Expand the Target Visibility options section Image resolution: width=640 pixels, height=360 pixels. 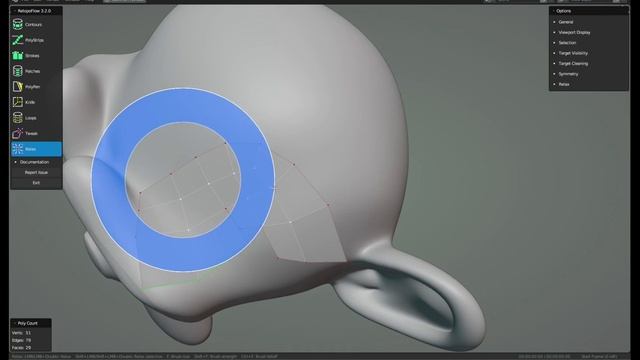click(573, 53)
